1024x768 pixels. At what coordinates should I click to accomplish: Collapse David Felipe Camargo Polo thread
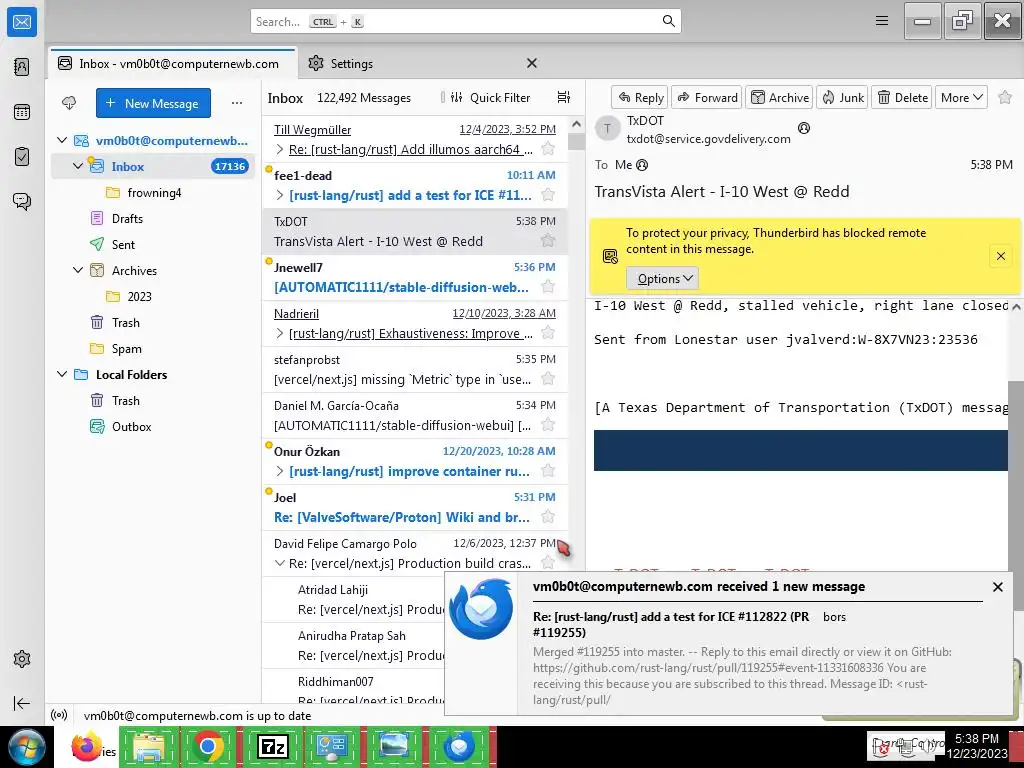(x=280, y=563)
